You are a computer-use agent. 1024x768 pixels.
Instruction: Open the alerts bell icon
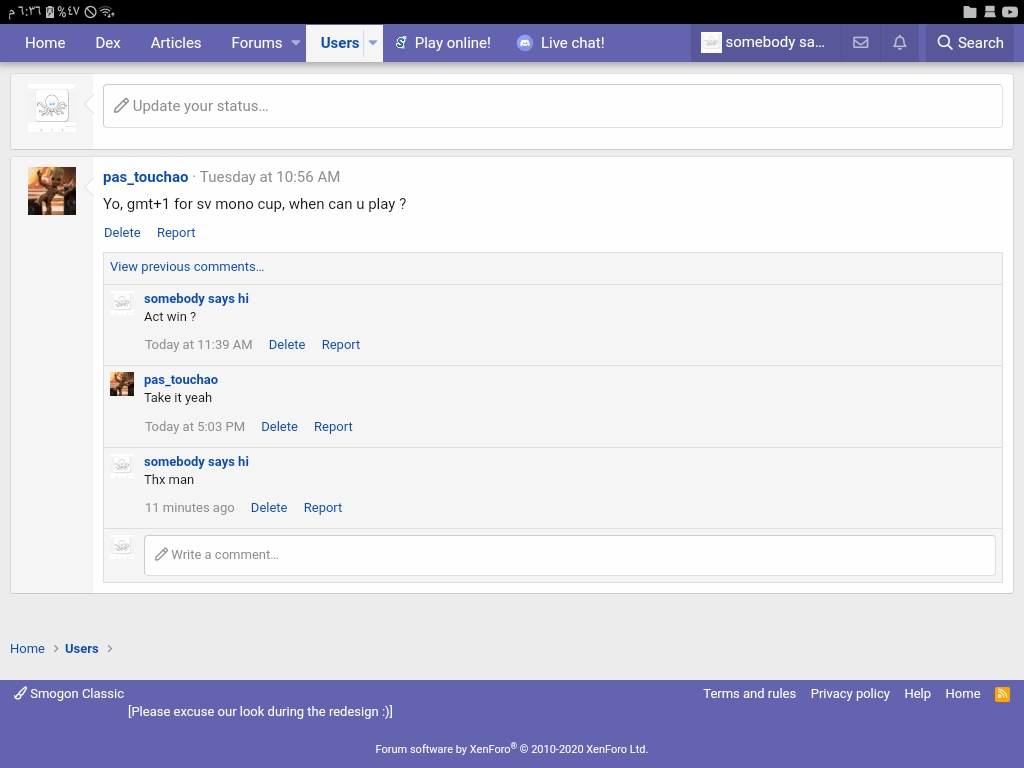pos(900,43)
